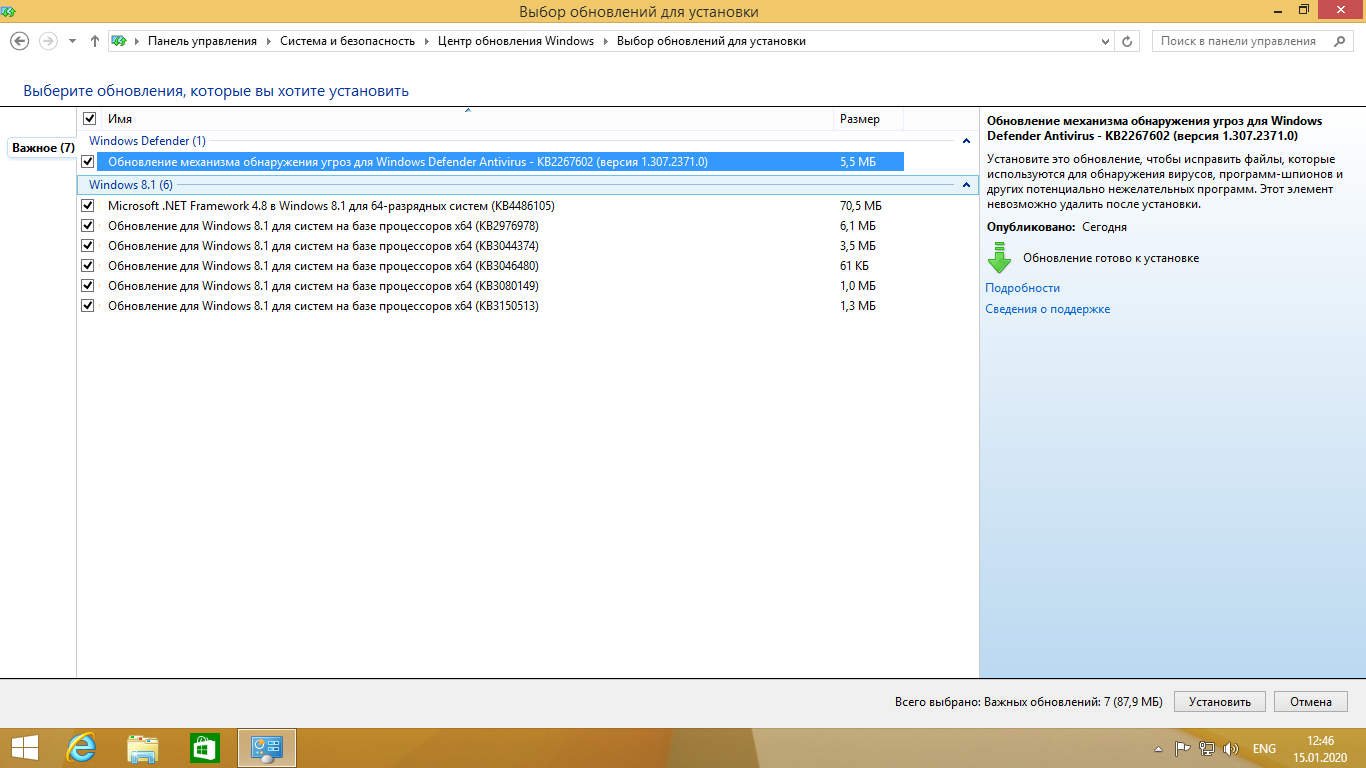
Task: Click the green download arrow icon
Action: click(x=1000, y=258)
